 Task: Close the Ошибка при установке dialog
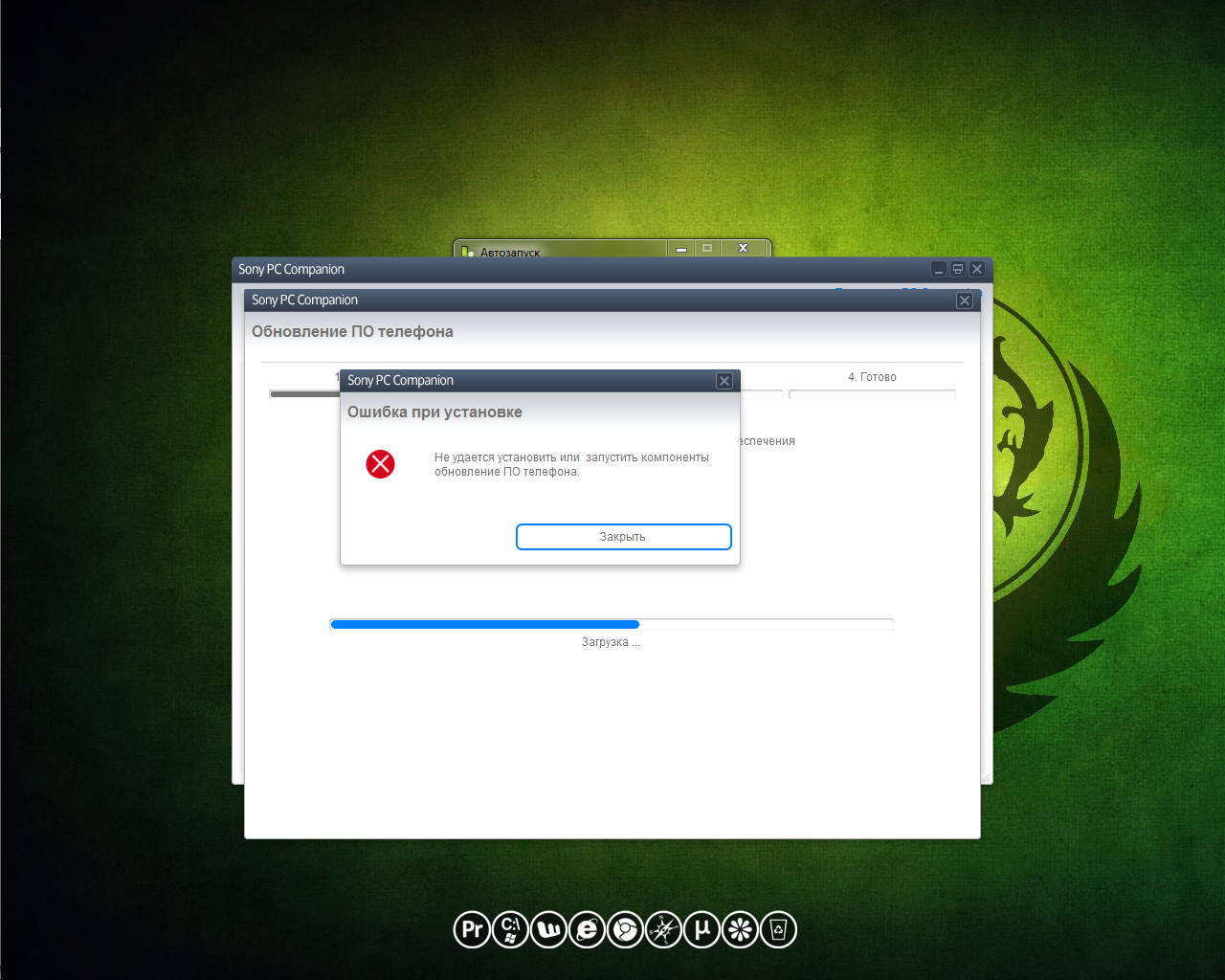[724, 381]
